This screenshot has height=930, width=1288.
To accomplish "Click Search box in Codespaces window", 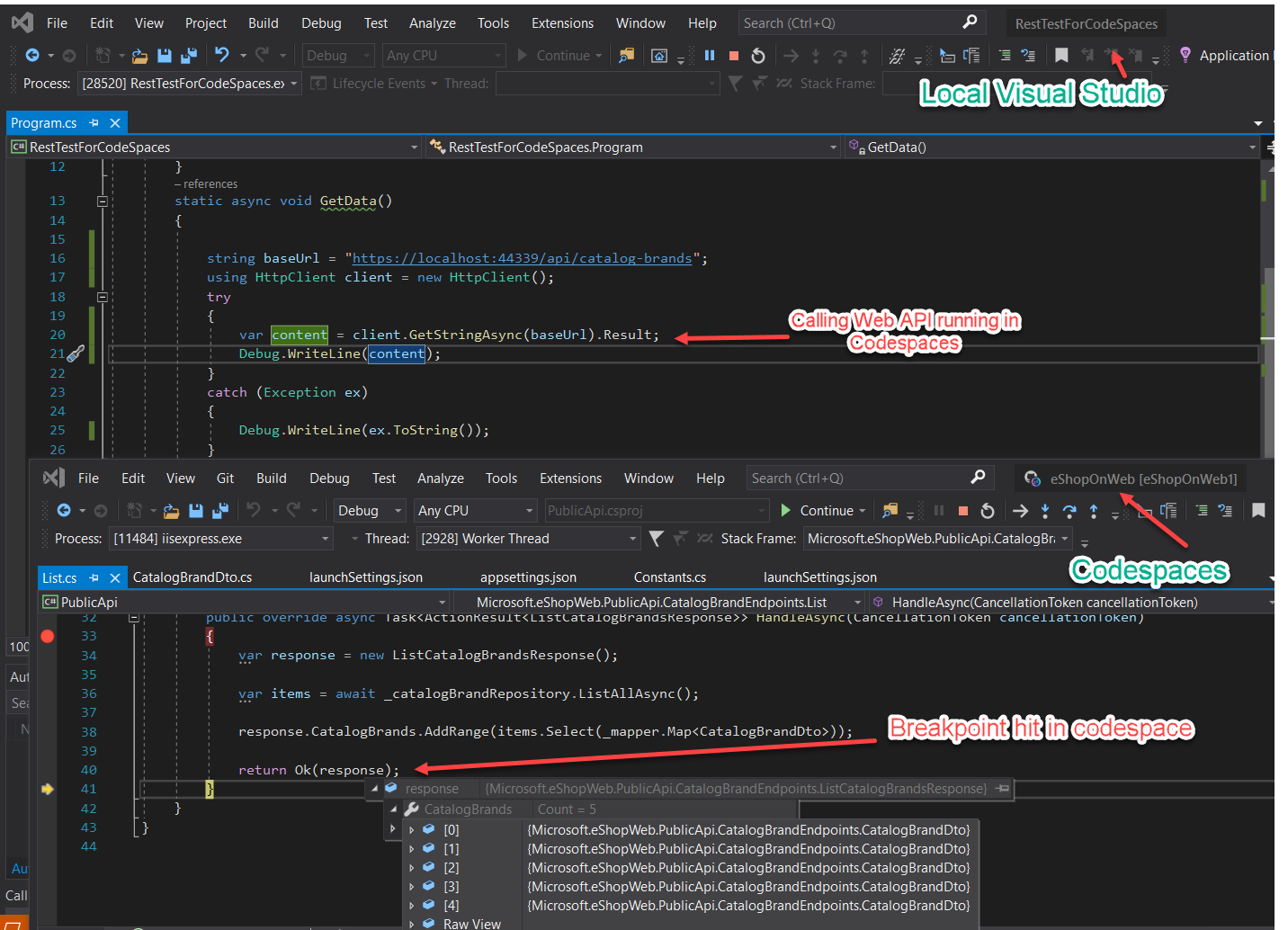I will tap(870, 478).
